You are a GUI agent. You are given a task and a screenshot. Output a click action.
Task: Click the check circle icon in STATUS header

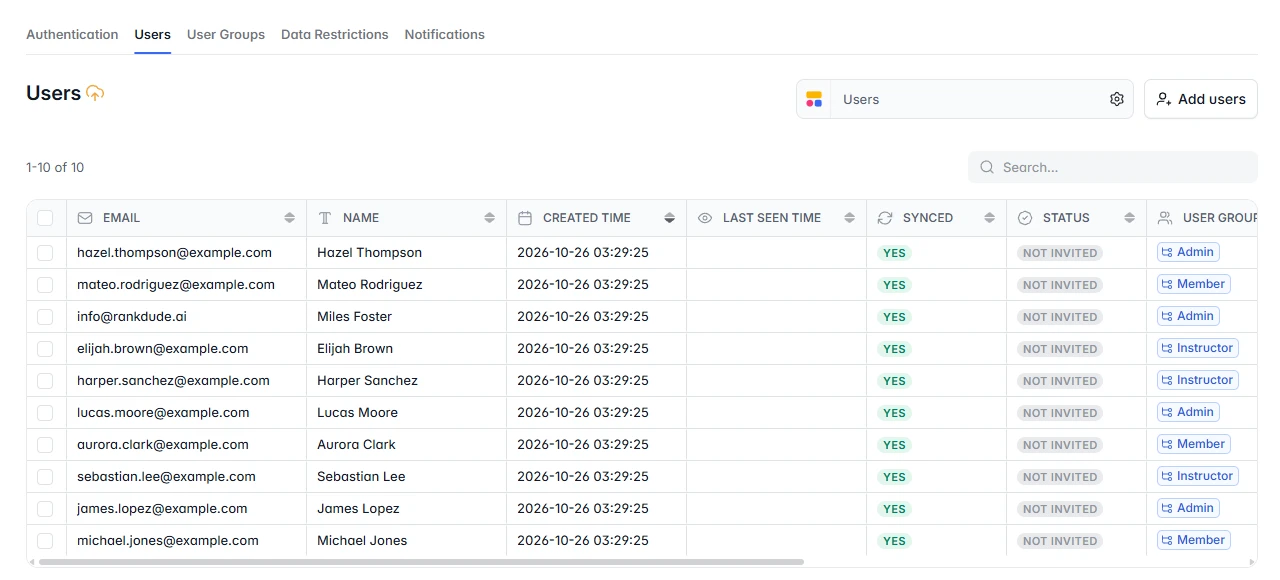[x=1025, y=217]
